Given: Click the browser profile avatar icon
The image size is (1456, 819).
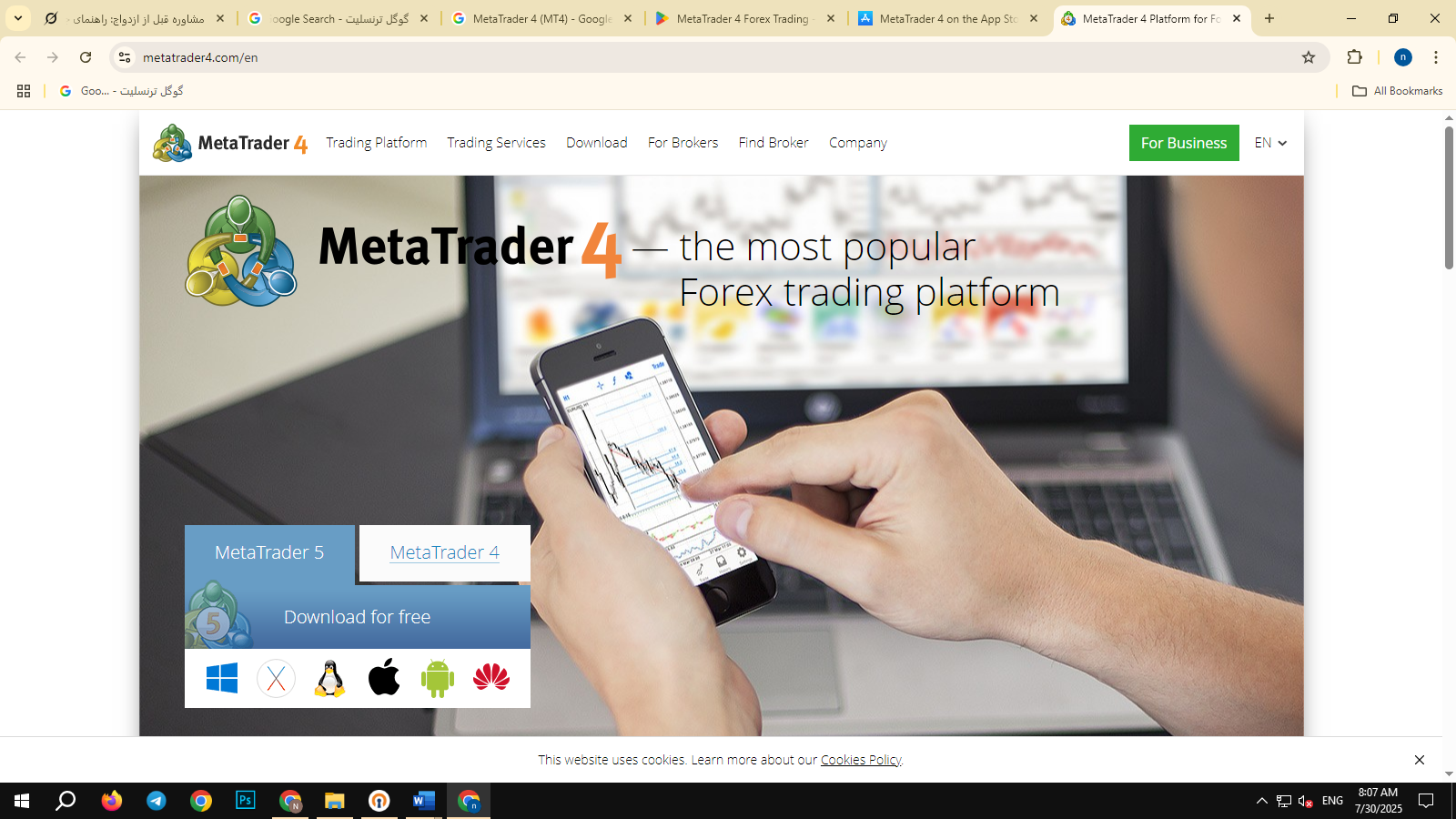Looking at the screenshot, I should point(1402,57).
